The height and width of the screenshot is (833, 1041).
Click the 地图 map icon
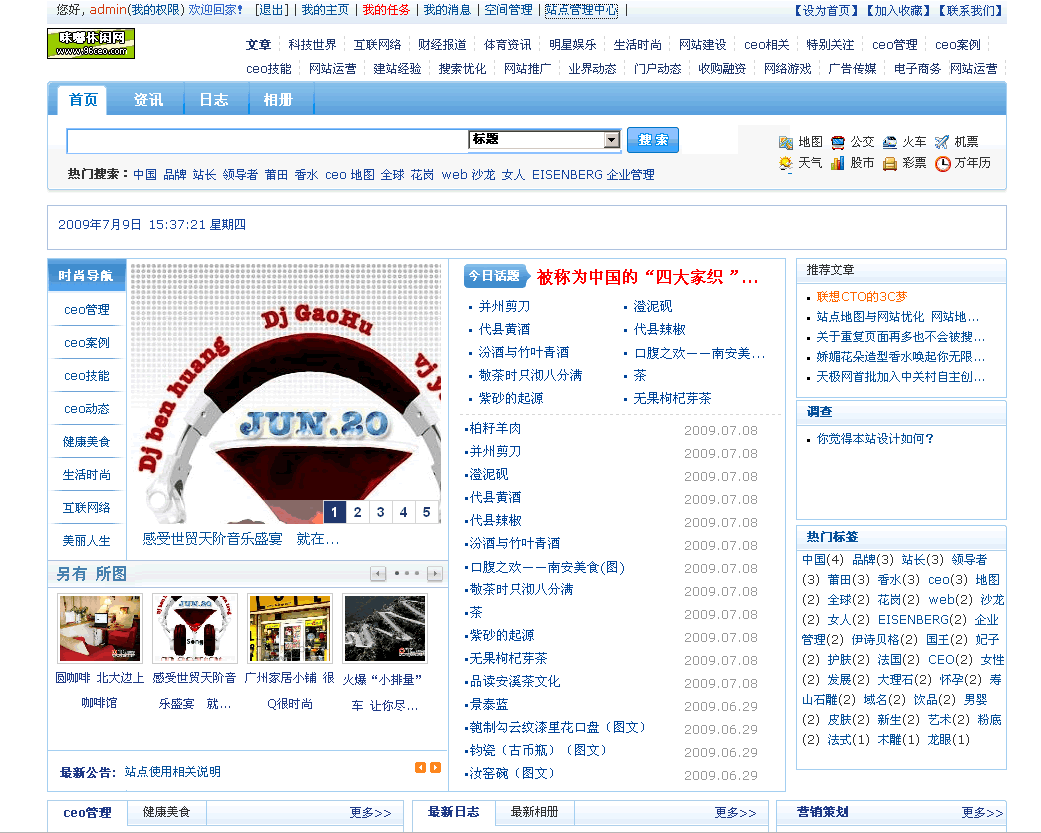point(786,142)
